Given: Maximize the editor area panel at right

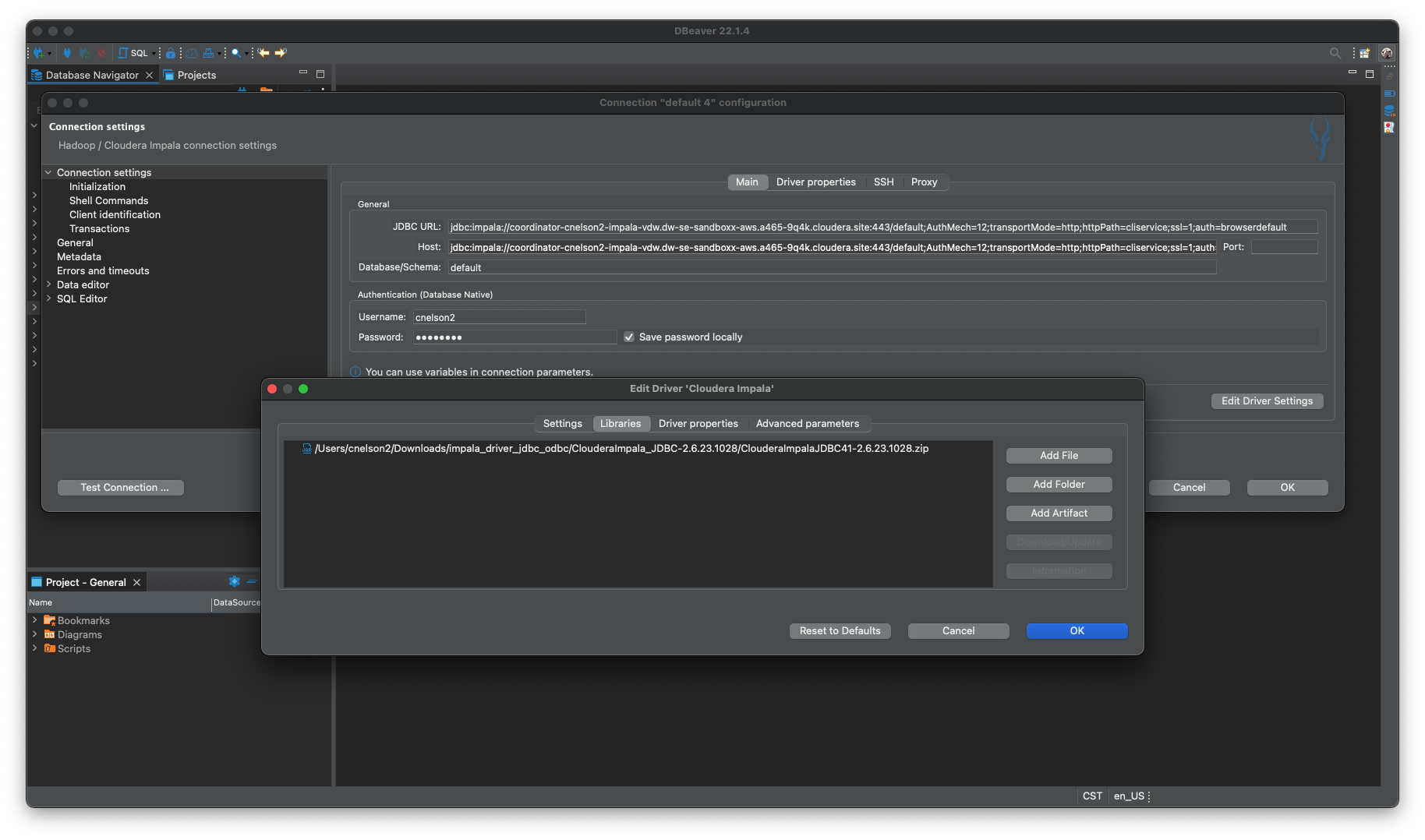Looking at the screenshot, I should [x=1370, y=74].
